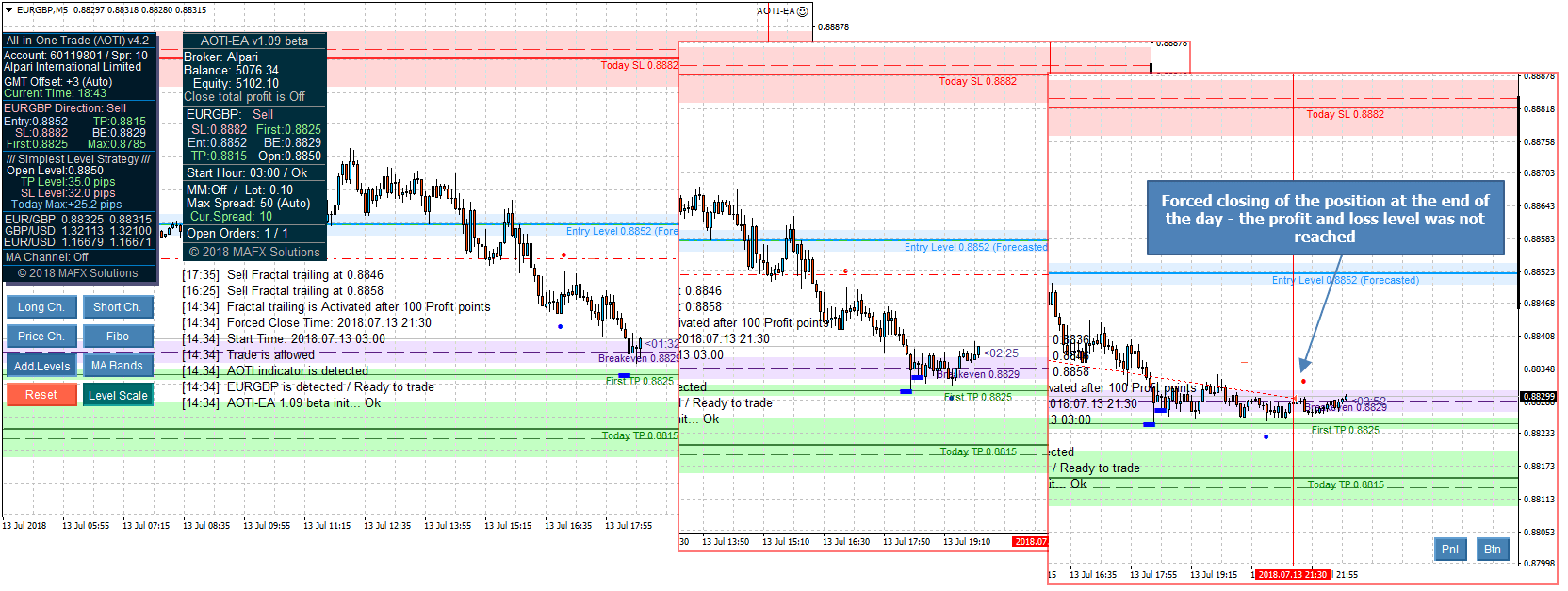Screen dimensions: 1568x591
Task: Toggle the MA Bands button
Action: click(x=118, y=366)
